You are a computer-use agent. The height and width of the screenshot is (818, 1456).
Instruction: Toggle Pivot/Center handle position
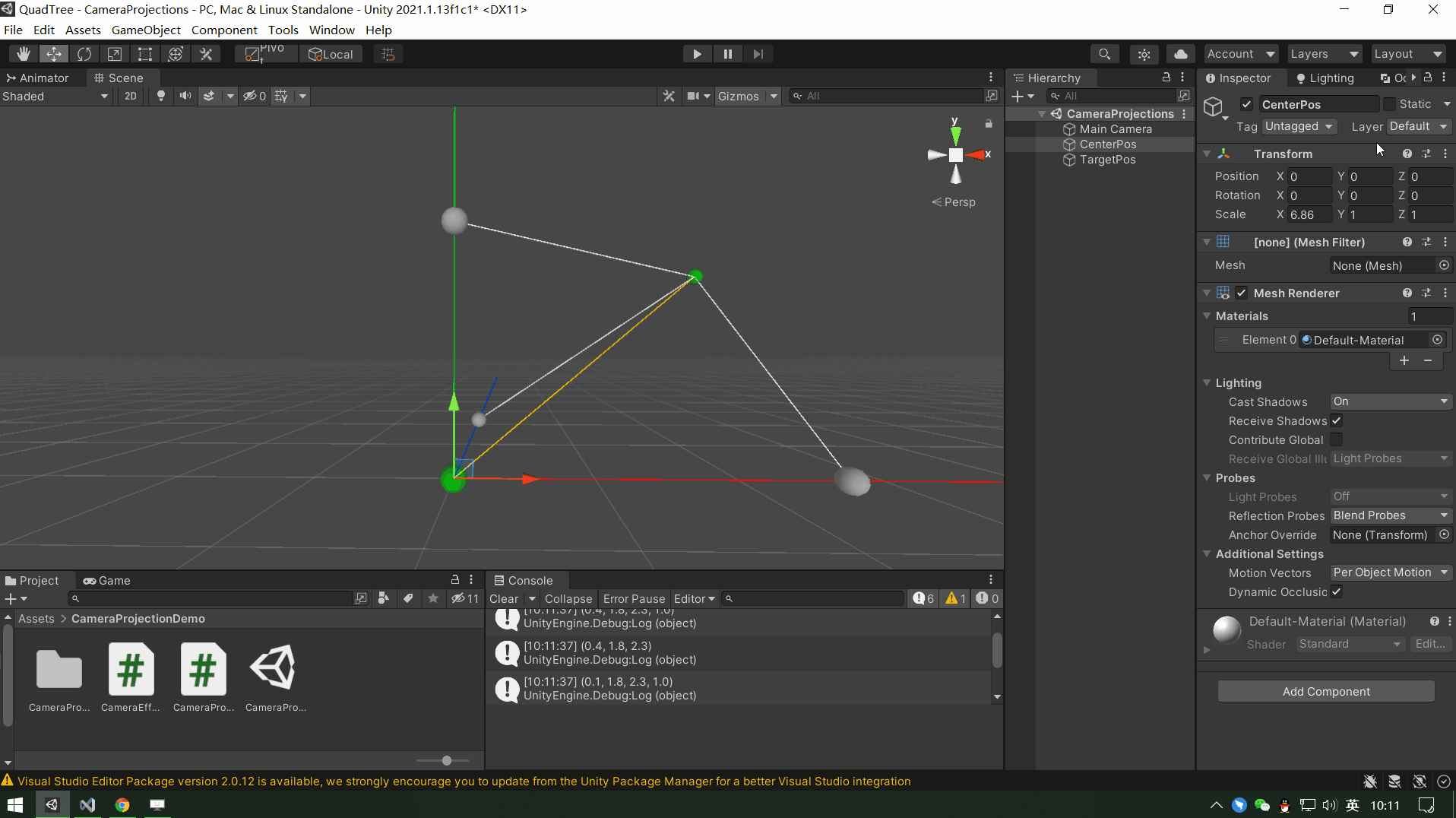[x=266, y=54]
